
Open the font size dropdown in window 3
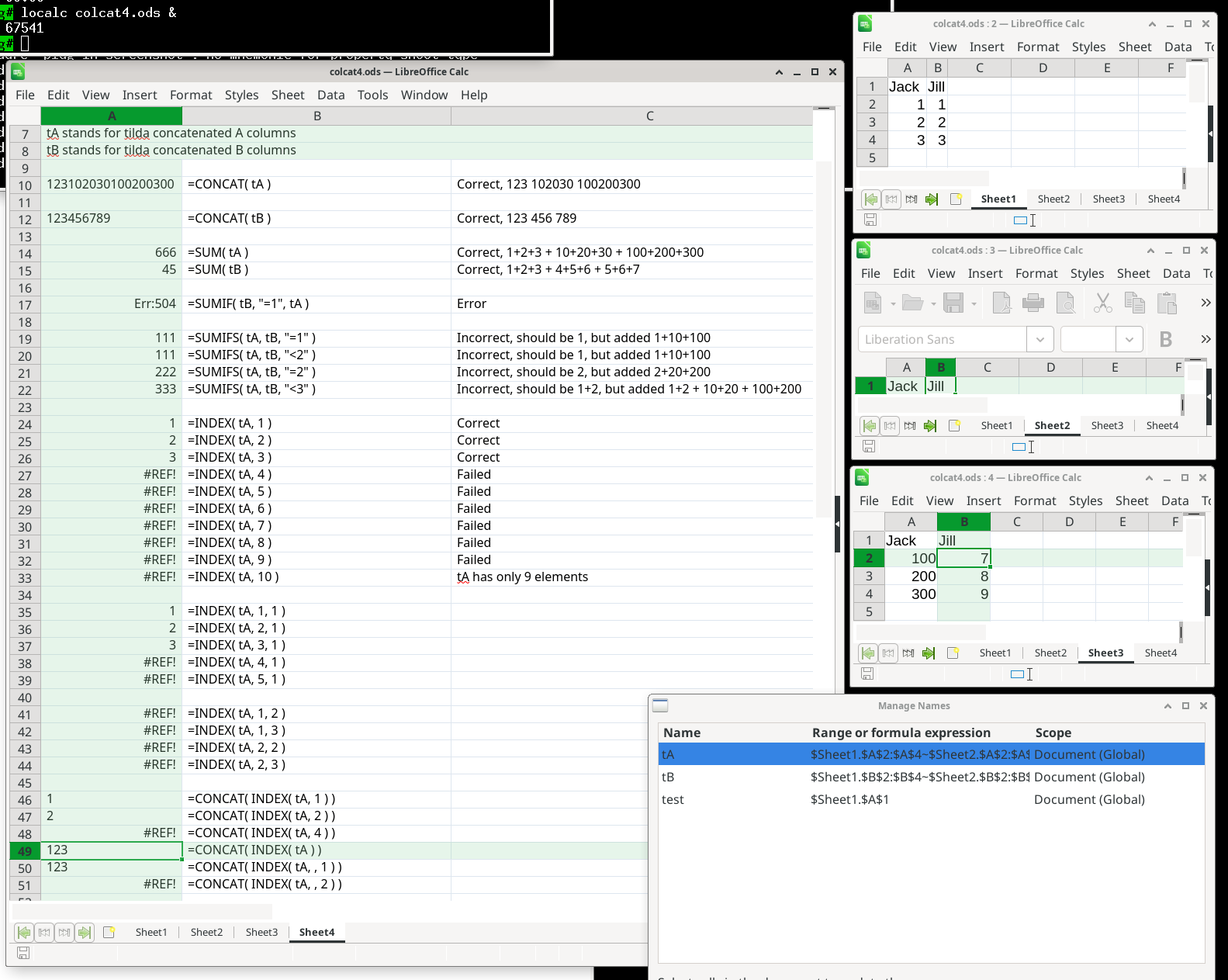tap(1129, 339)
